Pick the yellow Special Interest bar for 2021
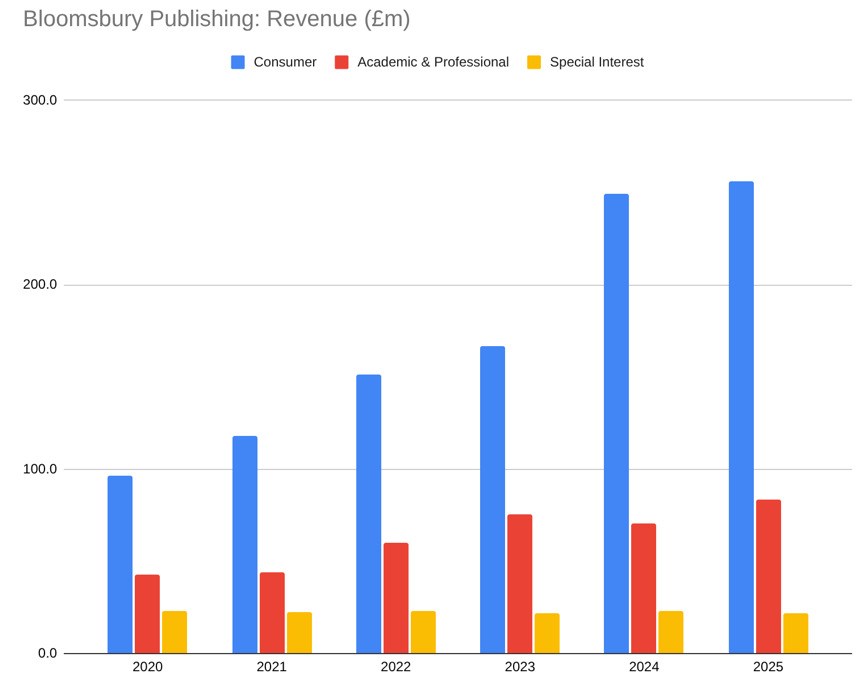 coord(299,633)
